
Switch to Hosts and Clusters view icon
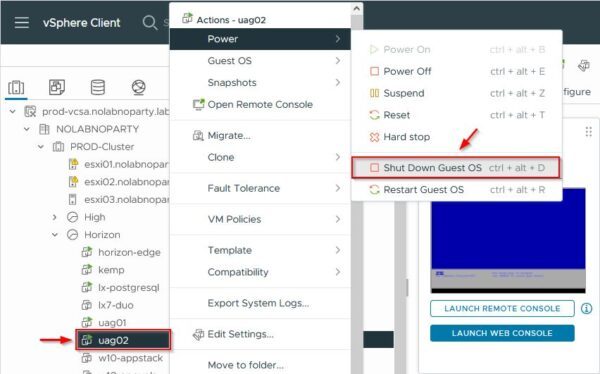point(16,87)
